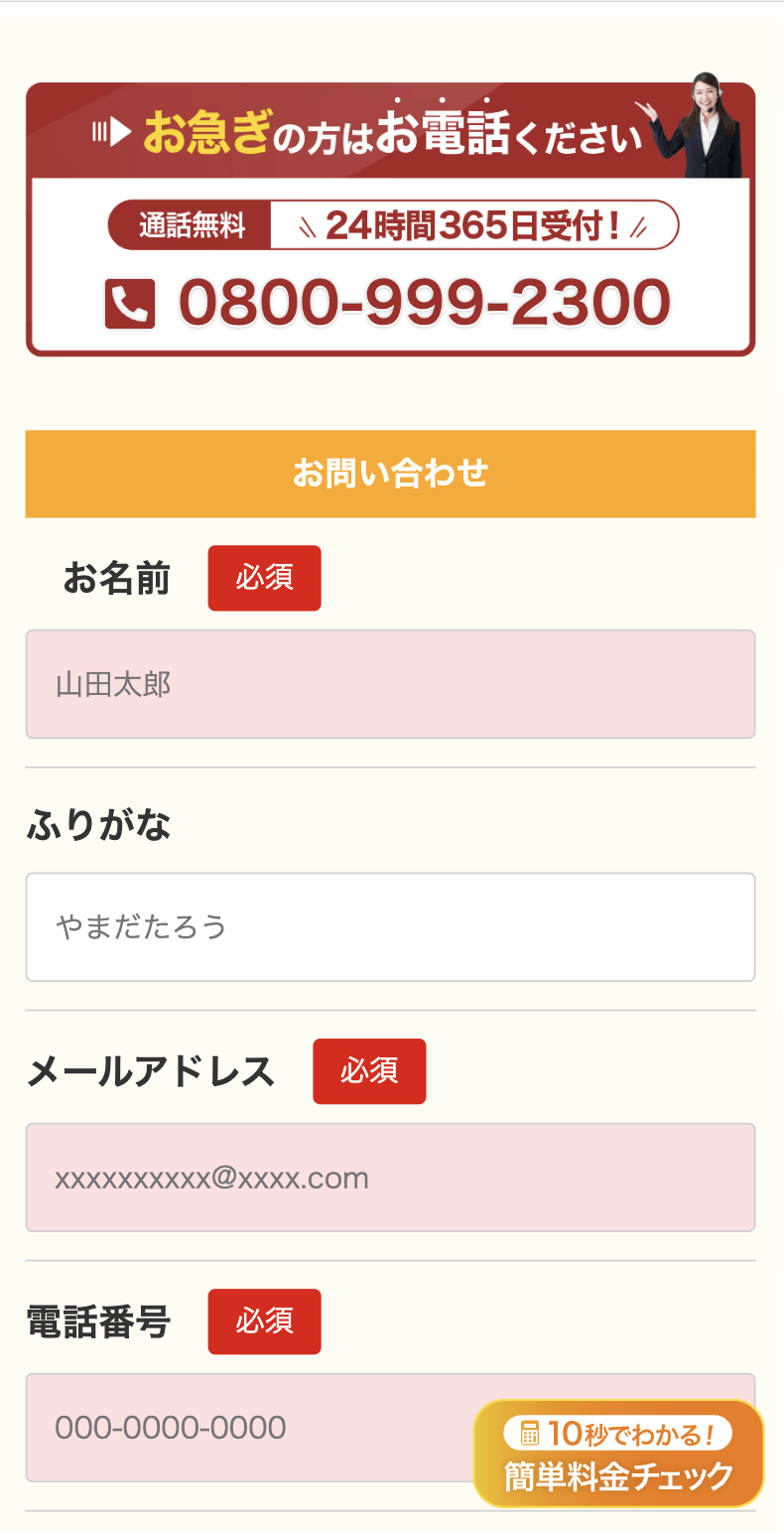The width and height of the screenshot is (784, 1531).
Task: Tap the red phone handset icon
Action: (130, 304)
